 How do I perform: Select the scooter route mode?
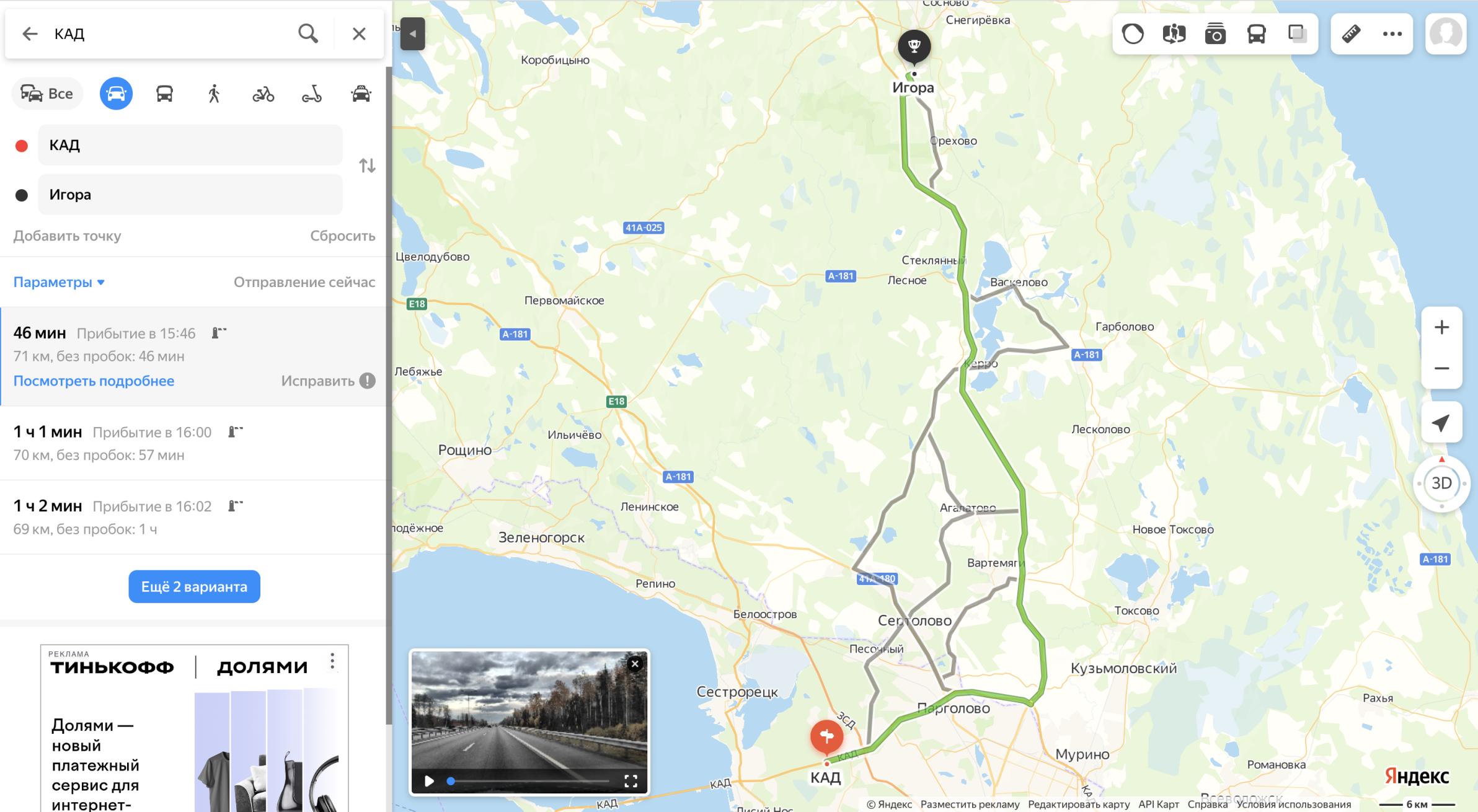[312, 94]
